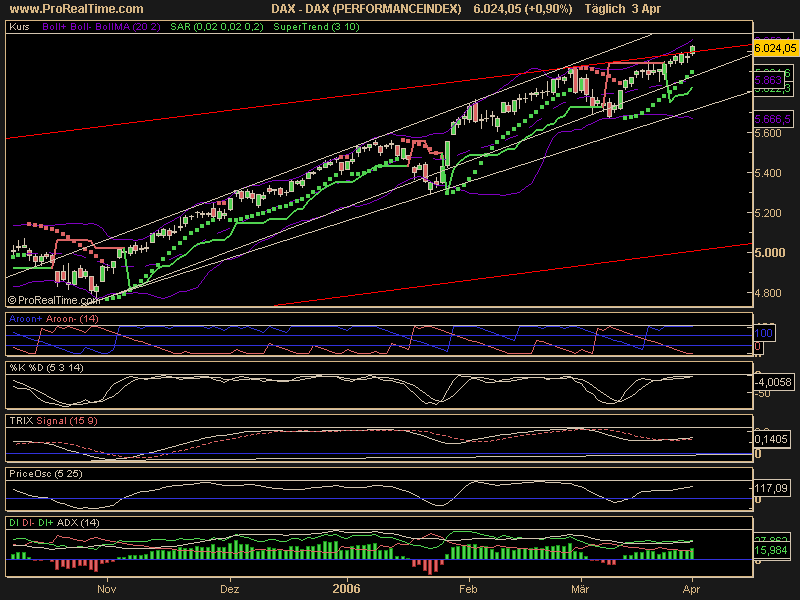800x600 pixels.
Task: Click the purple 5.666,5 Bollinger value tag
Action: 773,119
